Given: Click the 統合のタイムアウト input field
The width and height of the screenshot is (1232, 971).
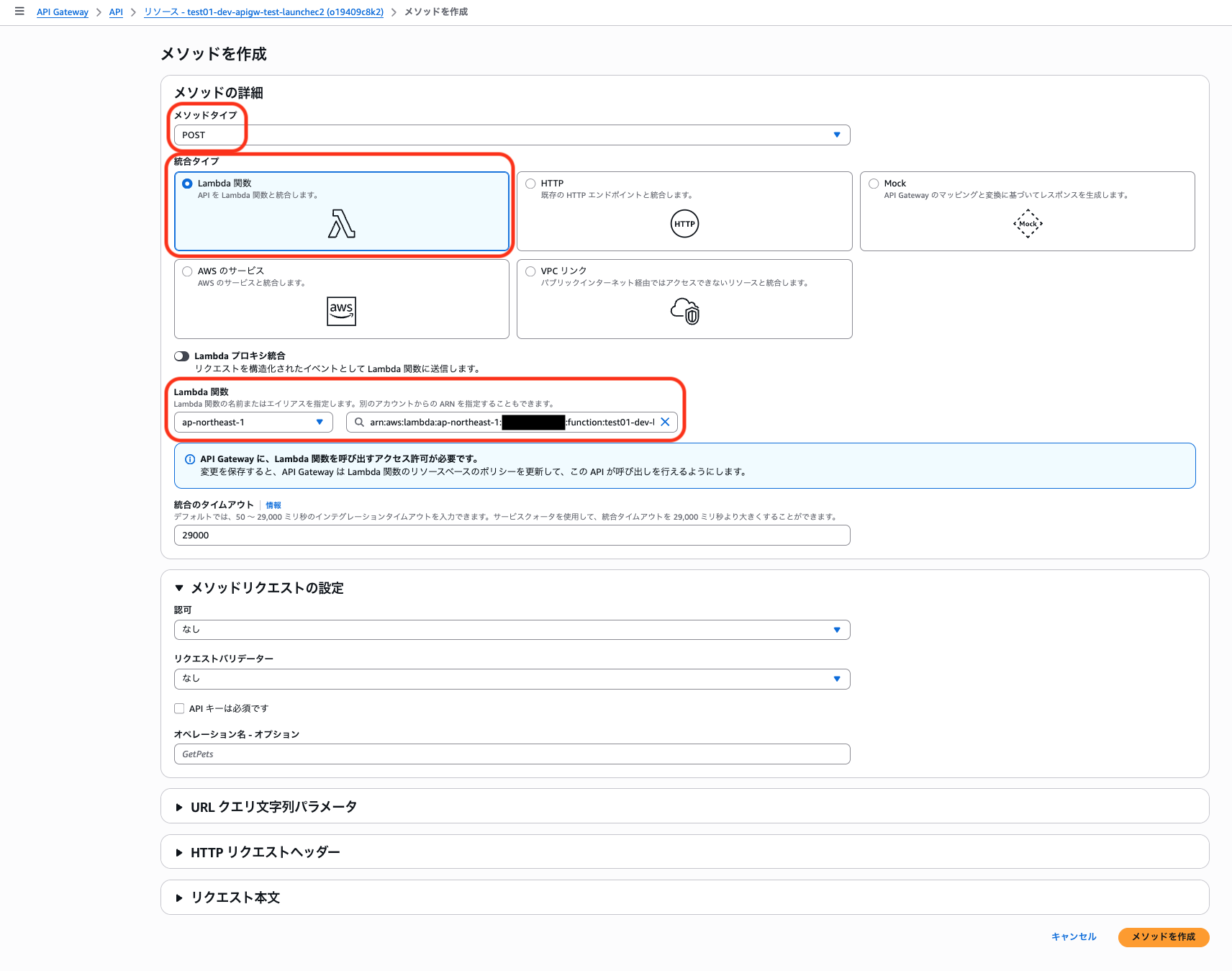Looking at the screenshot, I should click(x=512, y=536).
